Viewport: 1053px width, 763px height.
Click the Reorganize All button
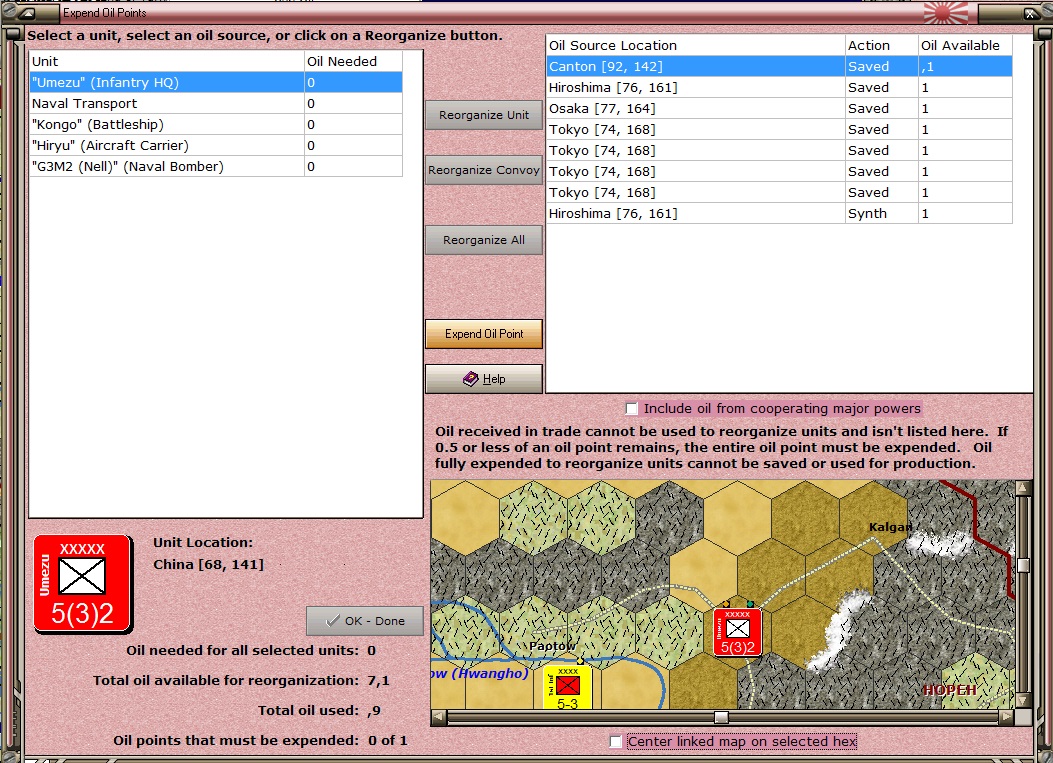tap(484, 240)
